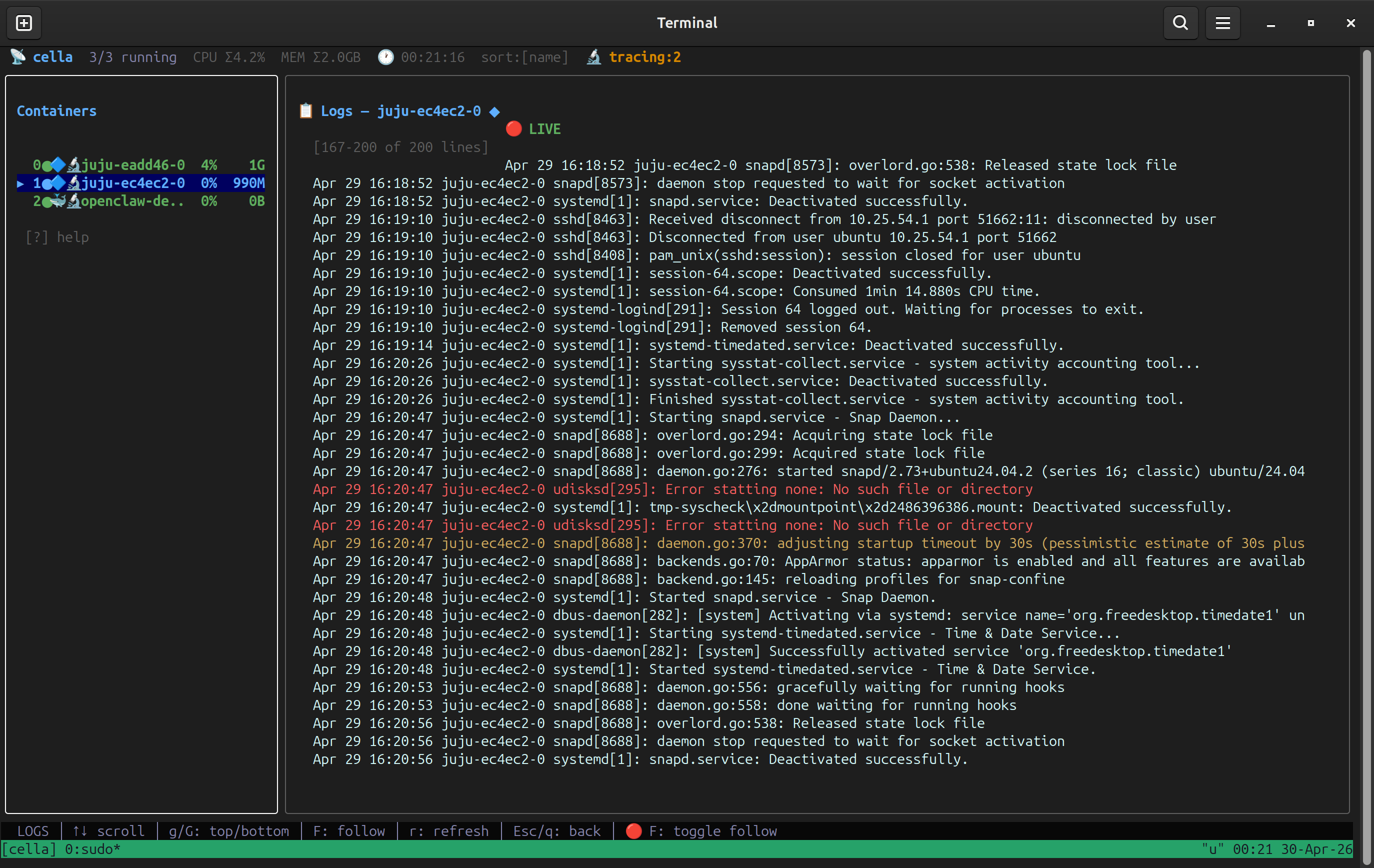The height and width of the screenshot is (868, 1374).
Task: Select container openclaw-de..
Action: coord(141,201)
